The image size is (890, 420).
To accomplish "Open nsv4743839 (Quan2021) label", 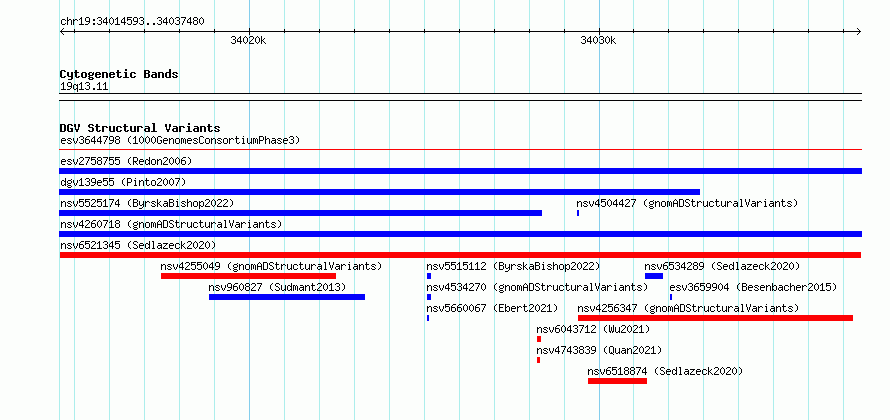I will coord(599,350).
